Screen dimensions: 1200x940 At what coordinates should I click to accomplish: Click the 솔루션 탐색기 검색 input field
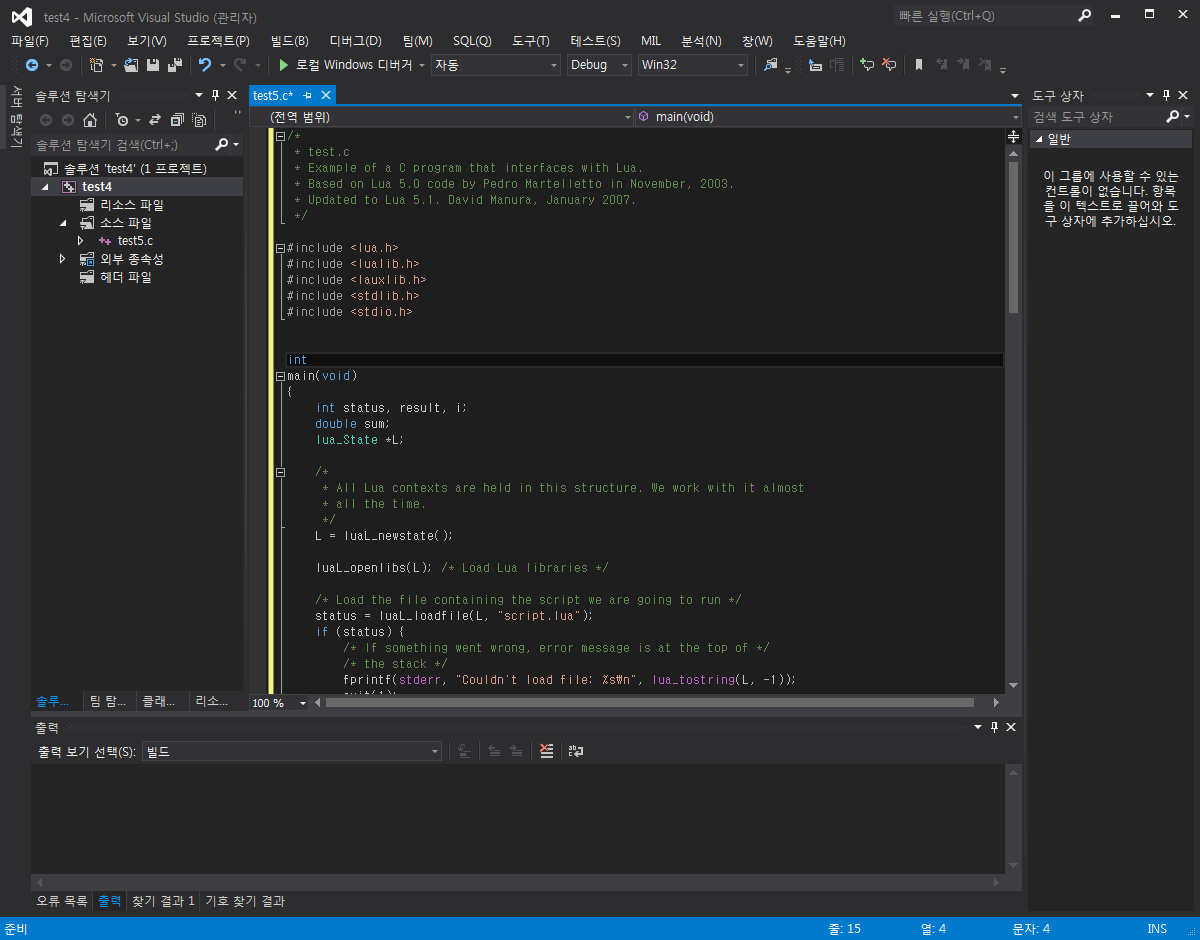123,145
